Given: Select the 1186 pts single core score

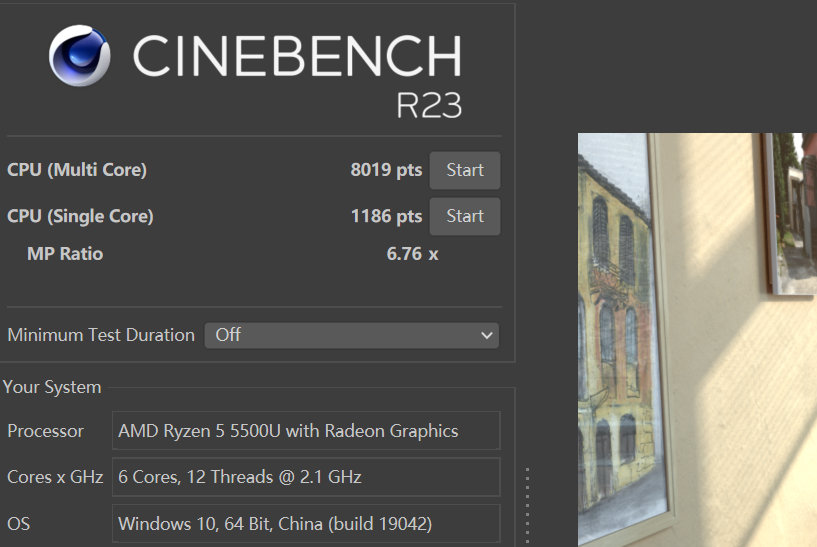Looking at the screenshot, I should click(x=386, y=216).
